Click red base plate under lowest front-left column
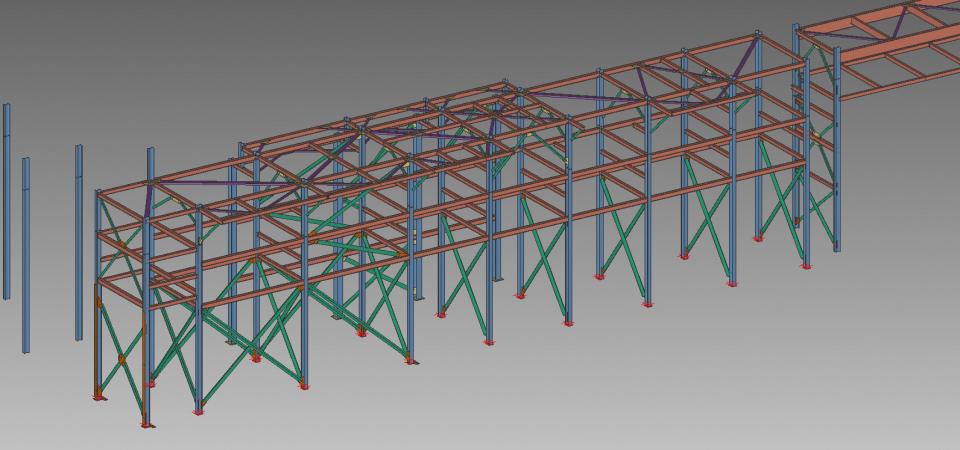The image size is (960, 450). [x=147, y=425]
